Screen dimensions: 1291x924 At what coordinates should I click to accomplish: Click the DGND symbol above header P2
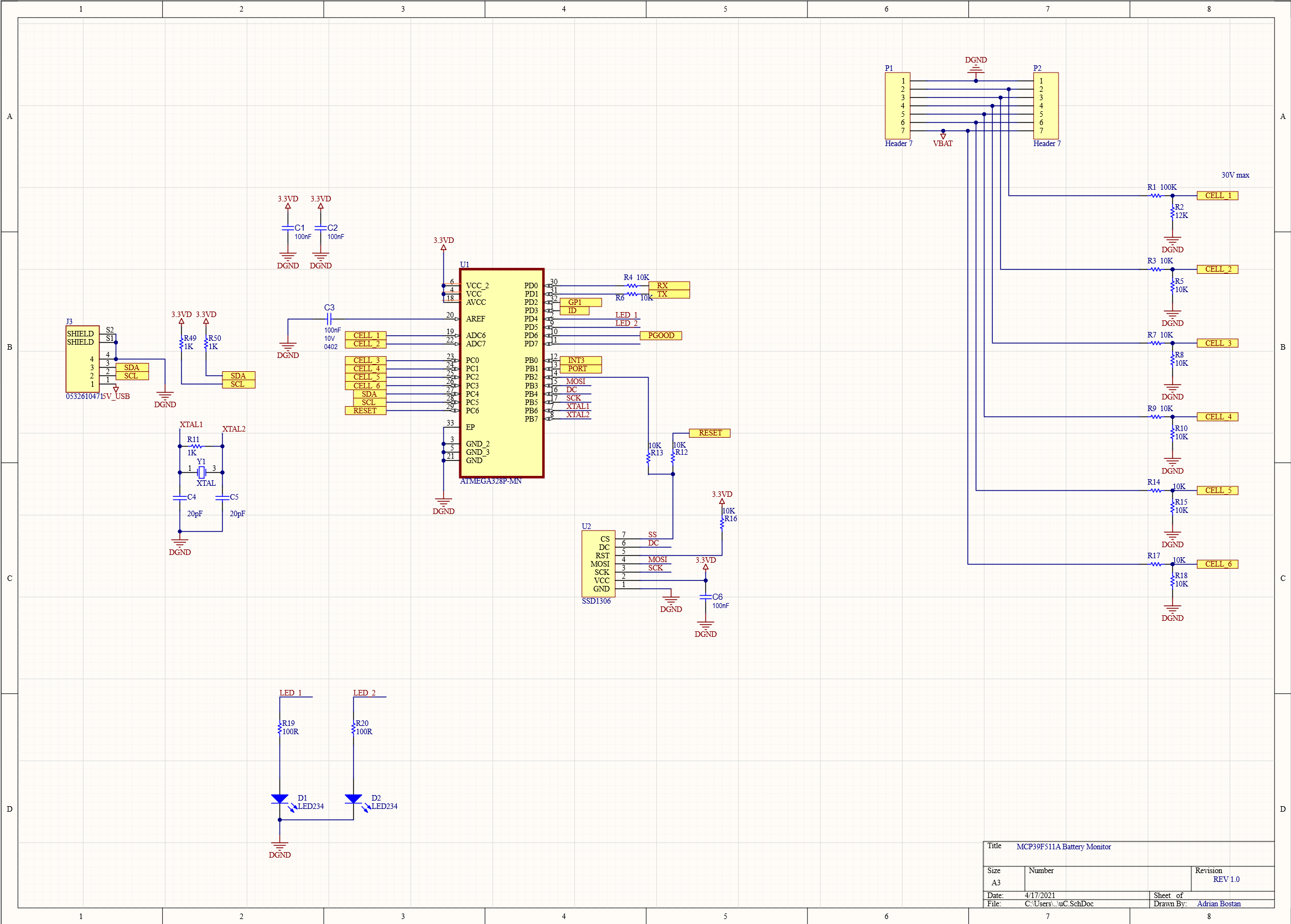976,68
